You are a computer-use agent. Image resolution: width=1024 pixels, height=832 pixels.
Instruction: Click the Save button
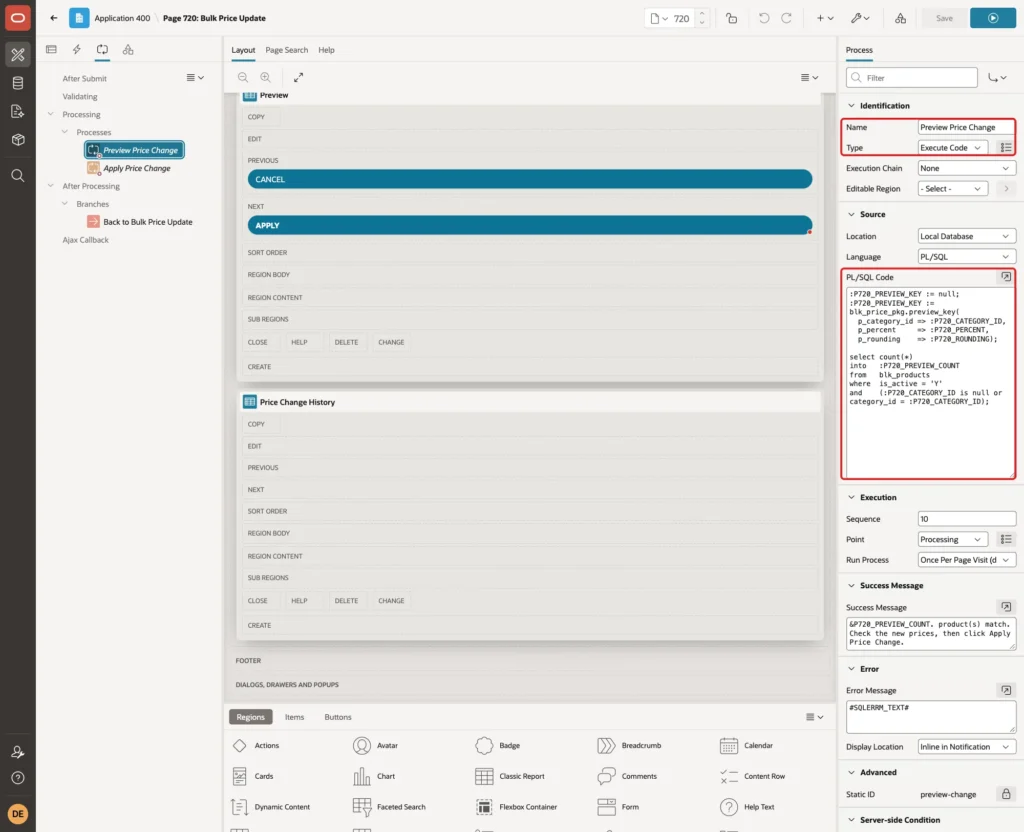point(944,18)
